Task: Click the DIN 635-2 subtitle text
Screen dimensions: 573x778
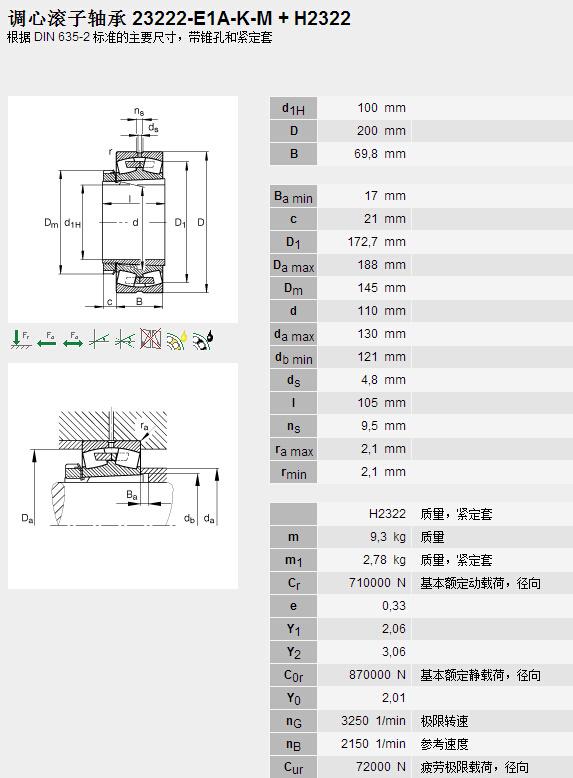Action: tap(140, 38)
